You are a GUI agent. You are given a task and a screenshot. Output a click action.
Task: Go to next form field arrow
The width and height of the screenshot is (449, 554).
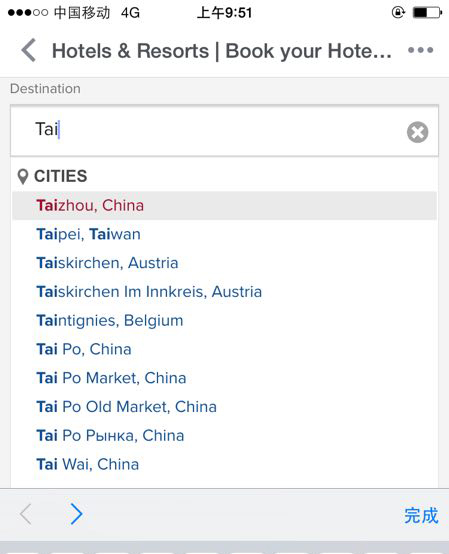[76, 514]
